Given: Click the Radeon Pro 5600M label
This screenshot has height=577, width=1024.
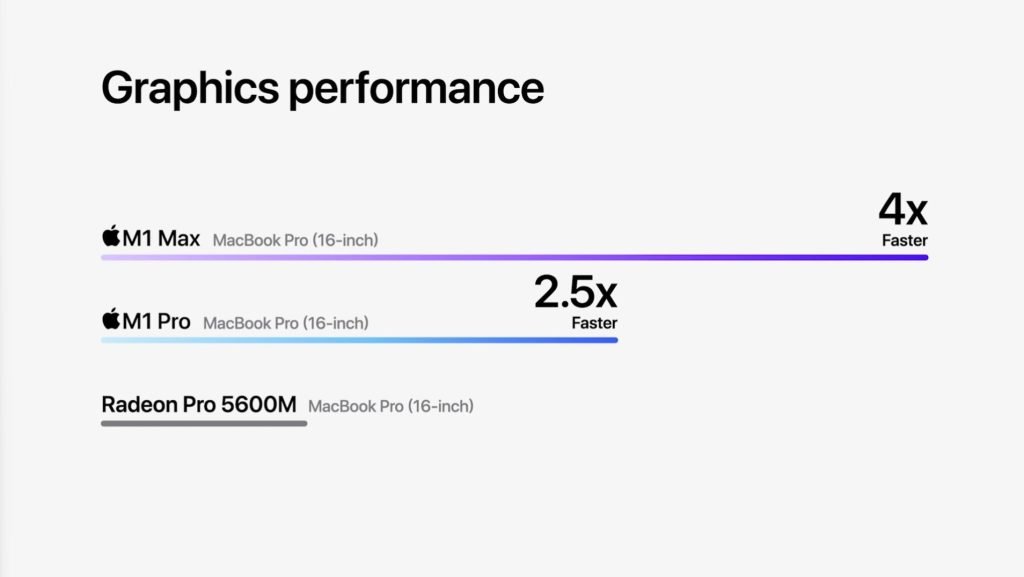Looking at the screenshot, I should coord(199,404).
